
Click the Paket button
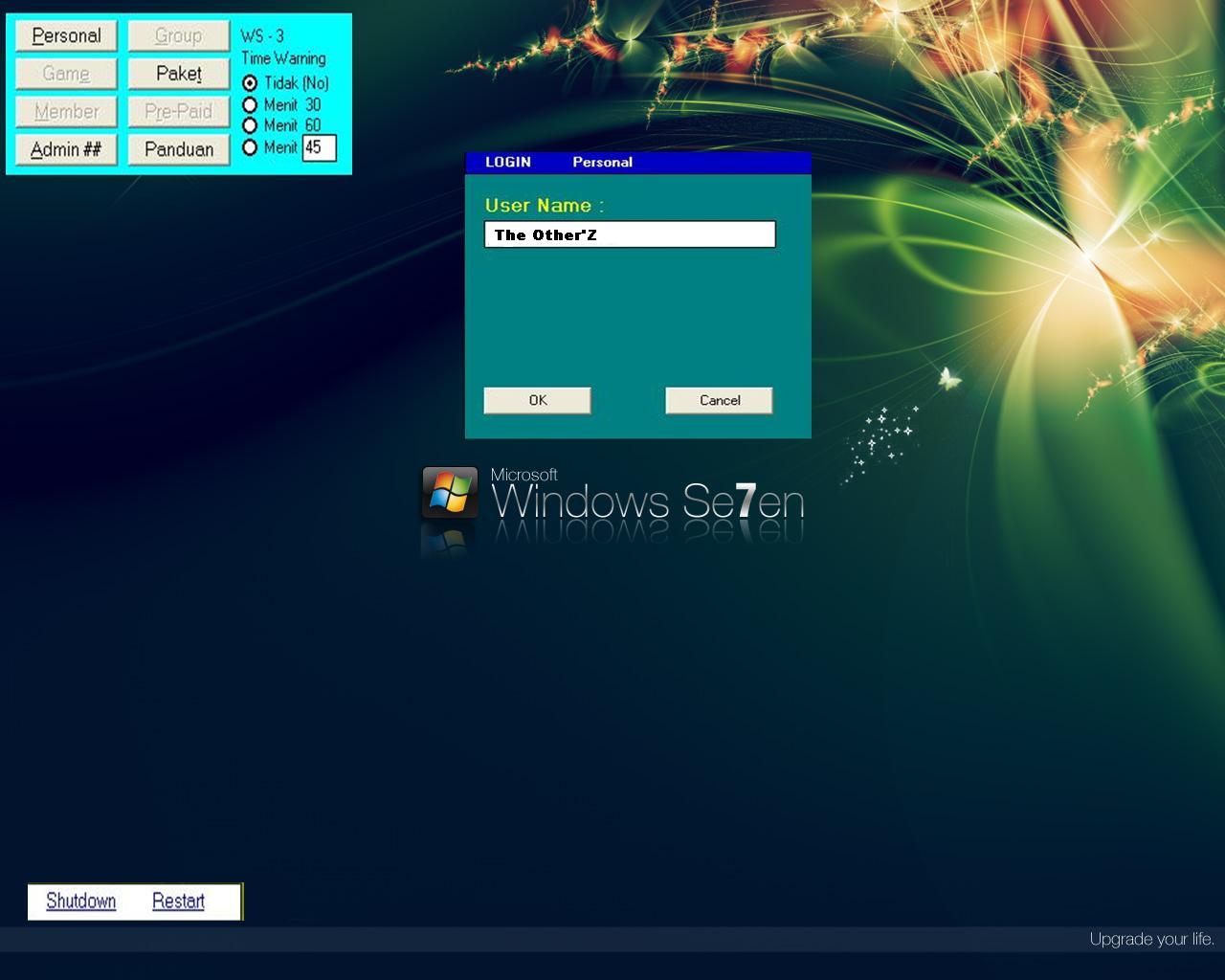pos(177,74)
